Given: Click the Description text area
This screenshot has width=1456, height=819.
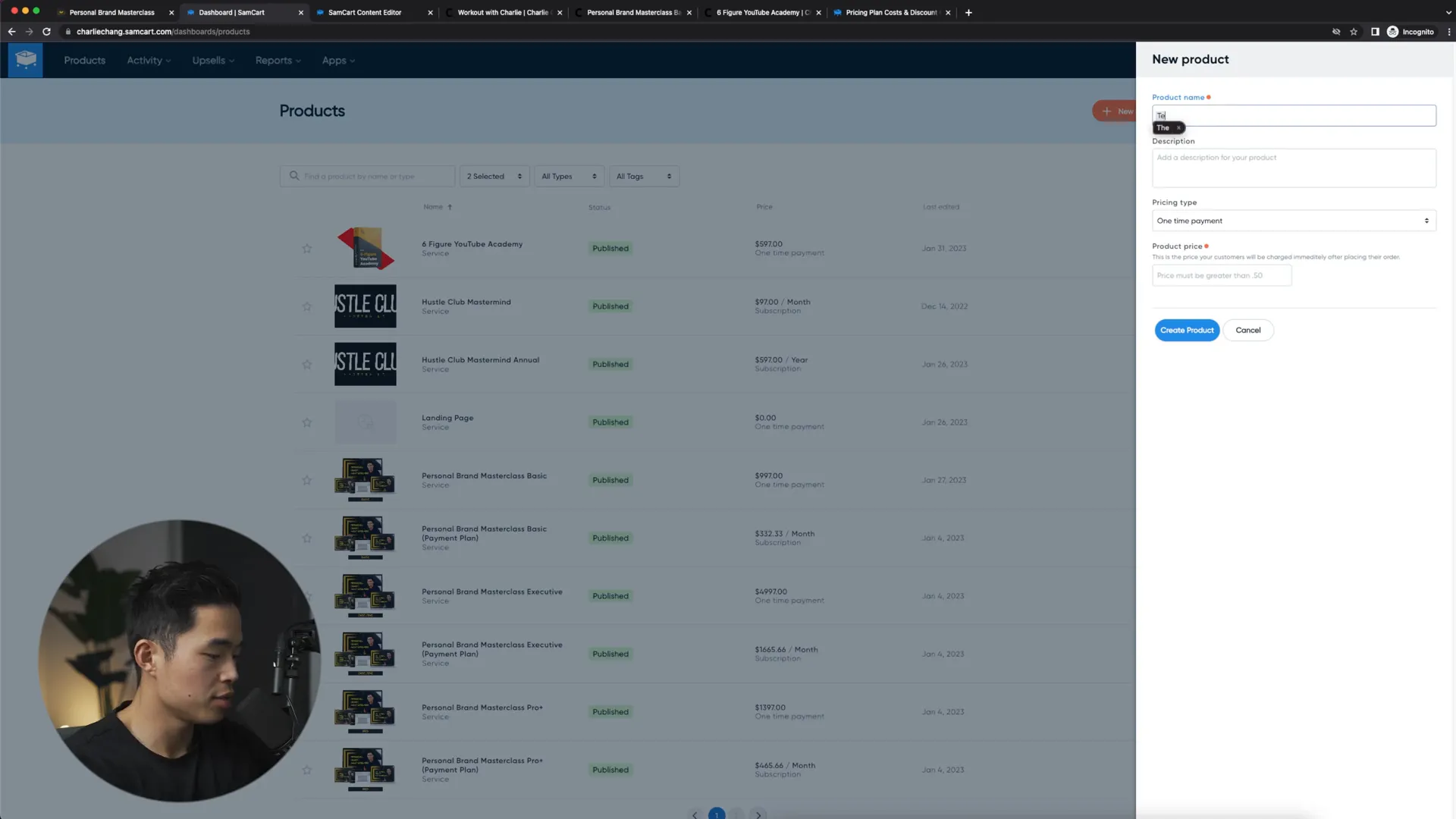Looking at the screenshot, I should click(1294, 168).
